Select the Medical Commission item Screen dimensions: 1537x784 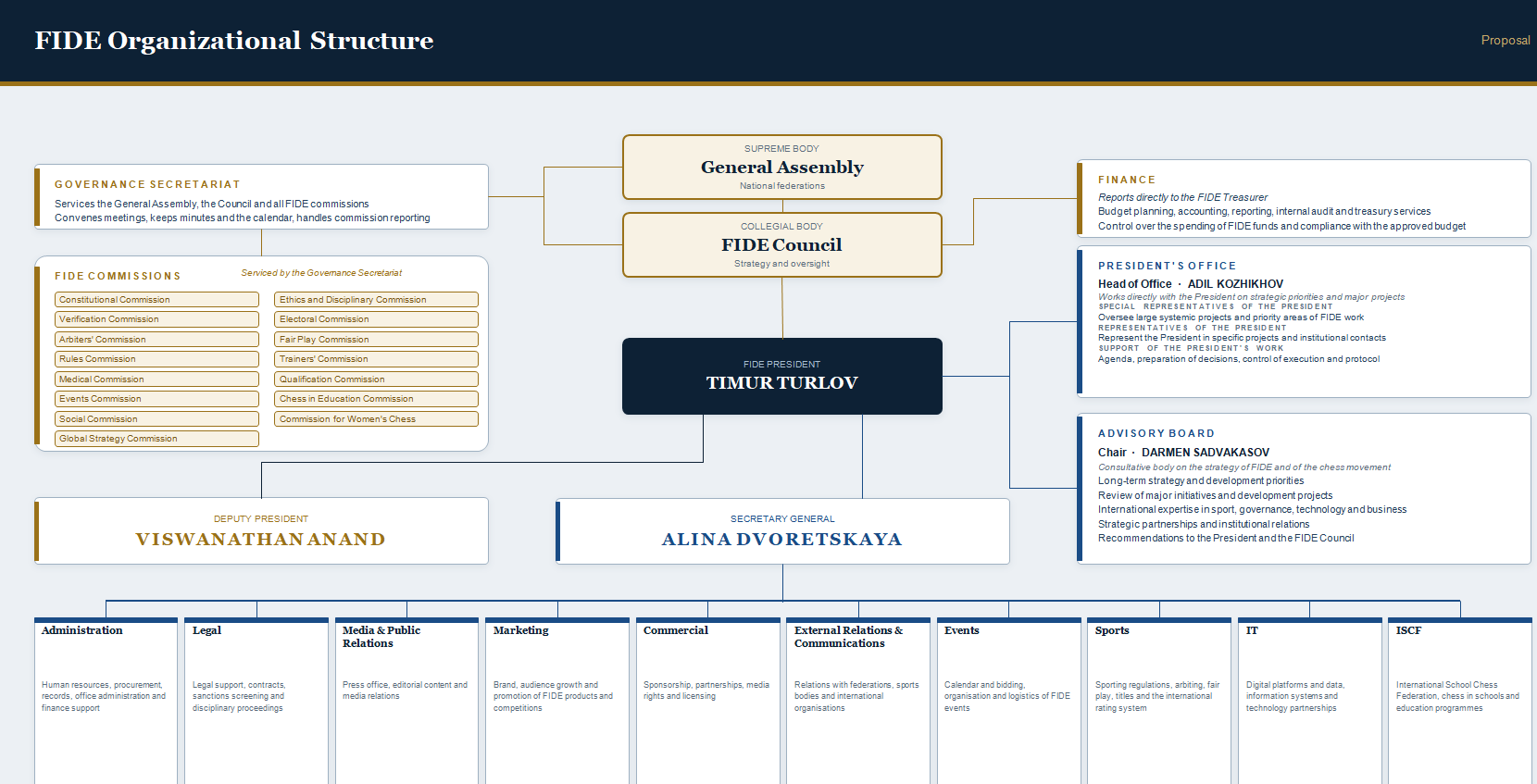[x=156, y=380]
